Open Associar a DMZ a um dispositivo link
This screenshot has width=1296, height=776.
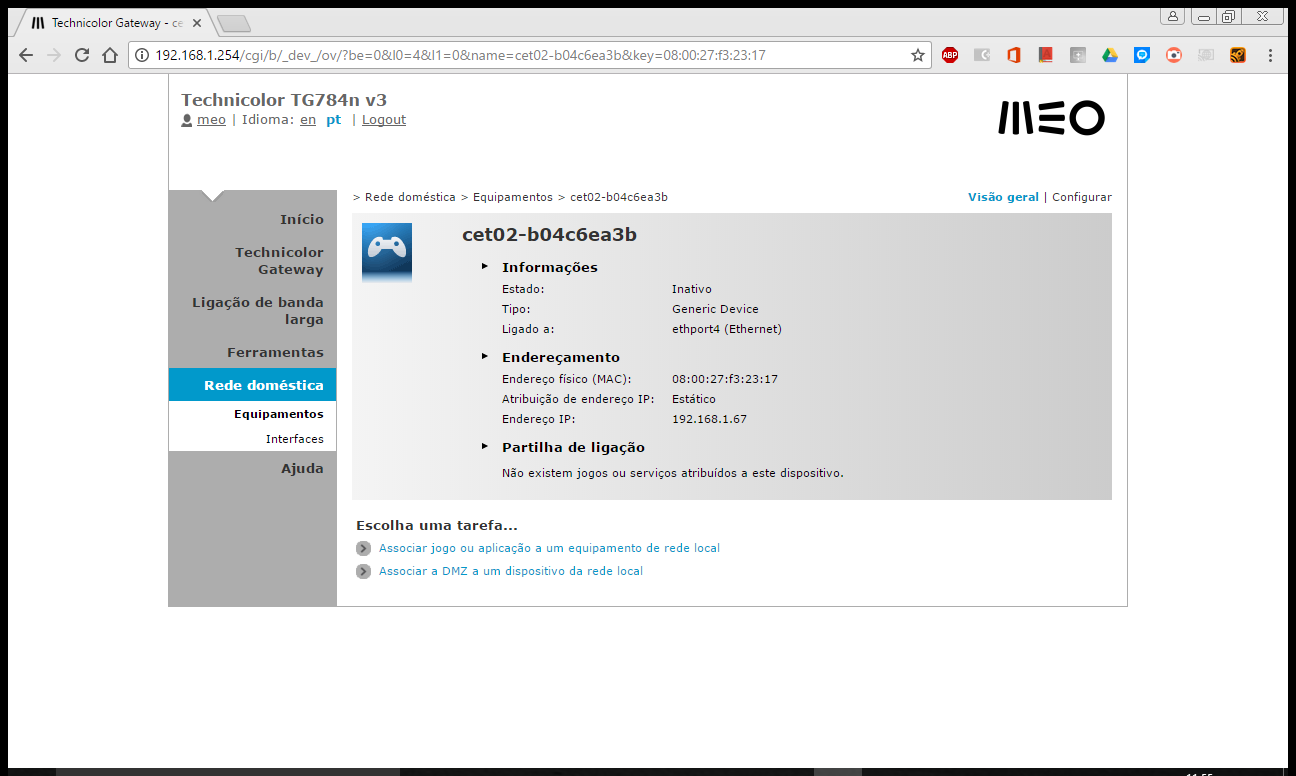coord(511,570)
